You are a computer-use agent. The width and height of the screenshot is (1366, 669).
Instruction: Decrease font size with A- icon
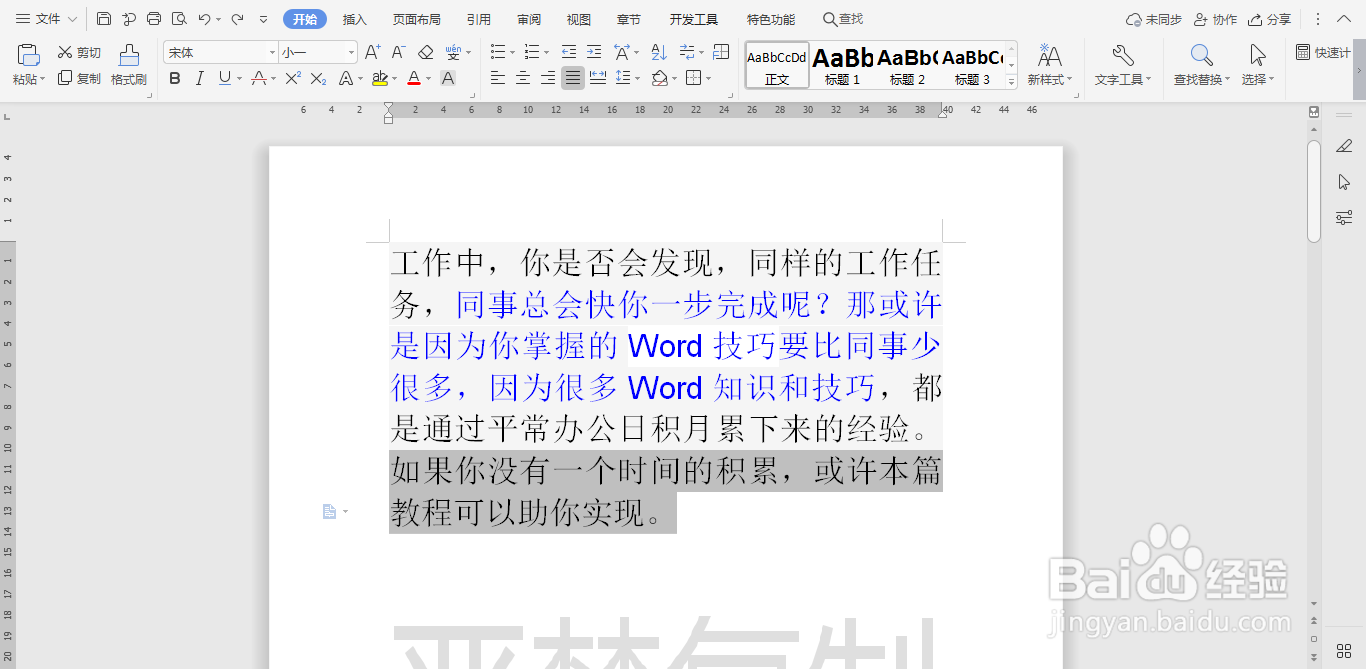coord(398,52)
